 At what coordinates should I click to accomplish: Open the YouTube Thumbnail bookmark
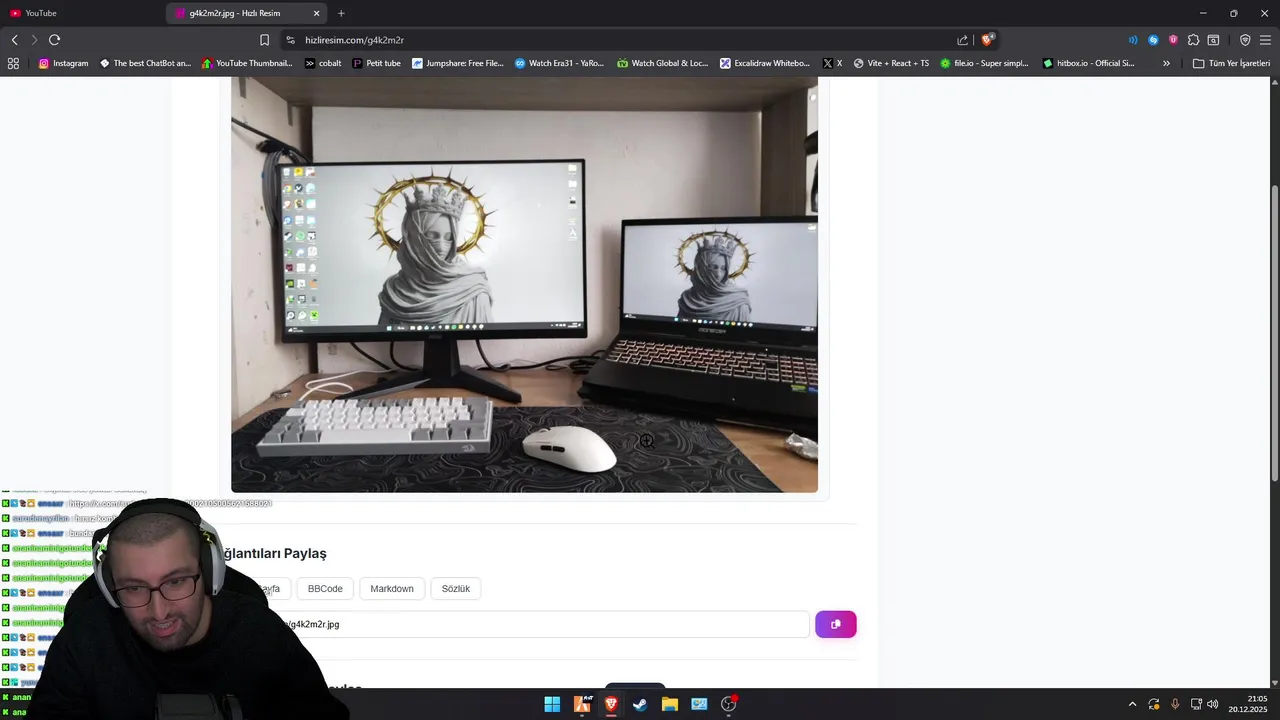[247, 63]
